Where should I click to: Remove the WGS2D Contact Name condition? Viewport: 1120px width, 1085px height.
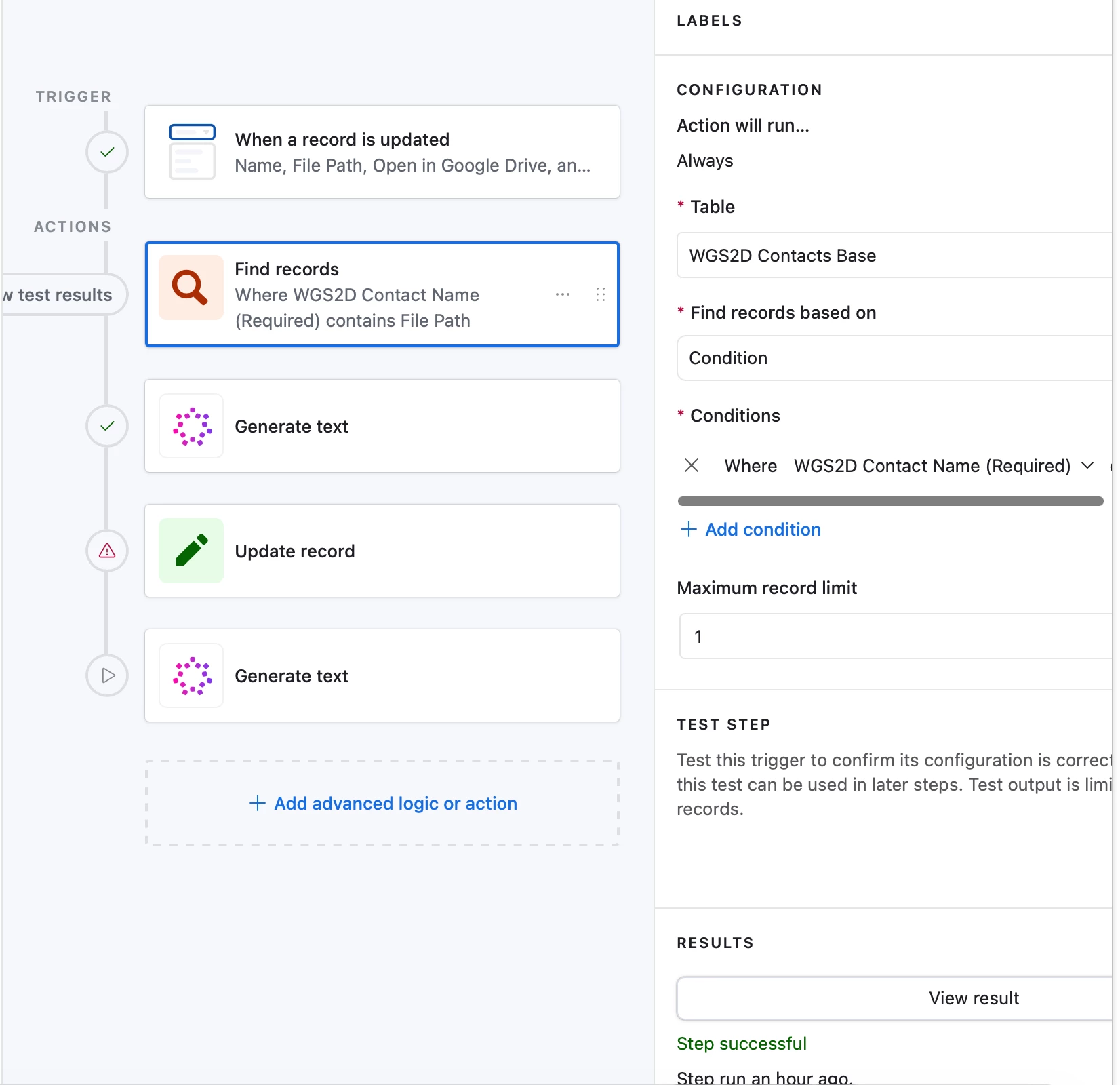point(692,465)
